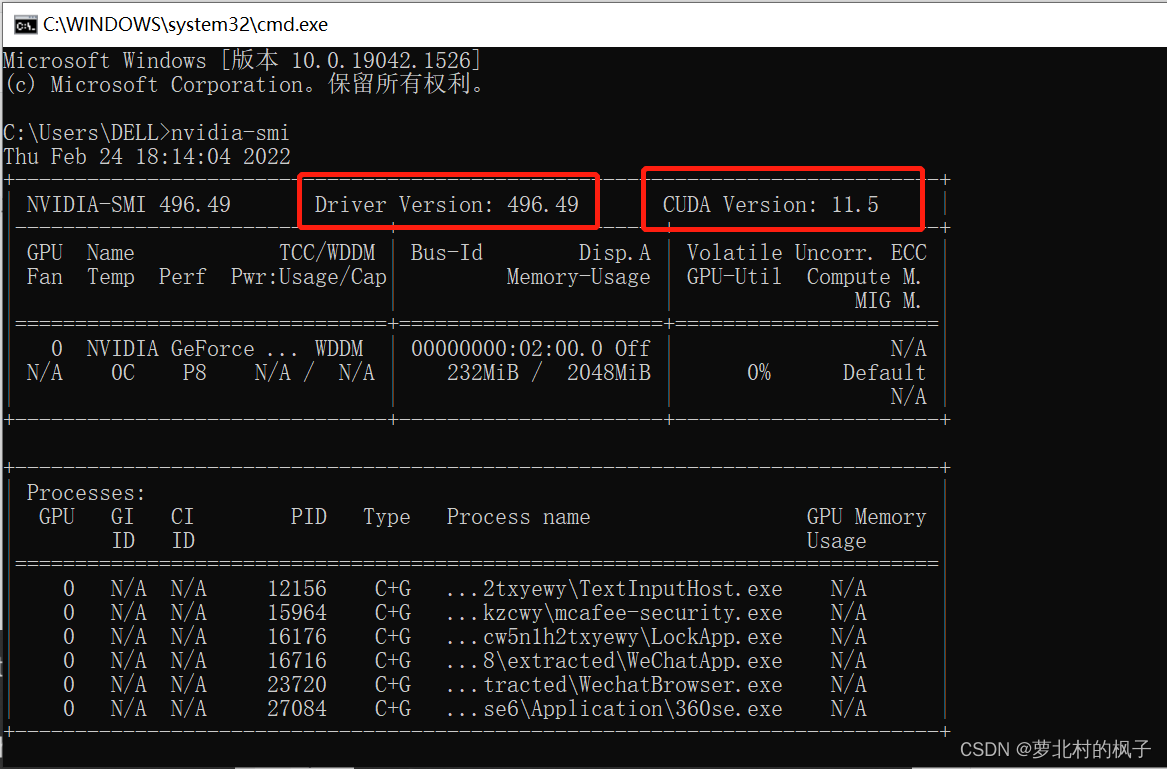Click PID 15964 in process list
Image resolution: width=1167 pixels, height=769 pixels.
(297, 613)
